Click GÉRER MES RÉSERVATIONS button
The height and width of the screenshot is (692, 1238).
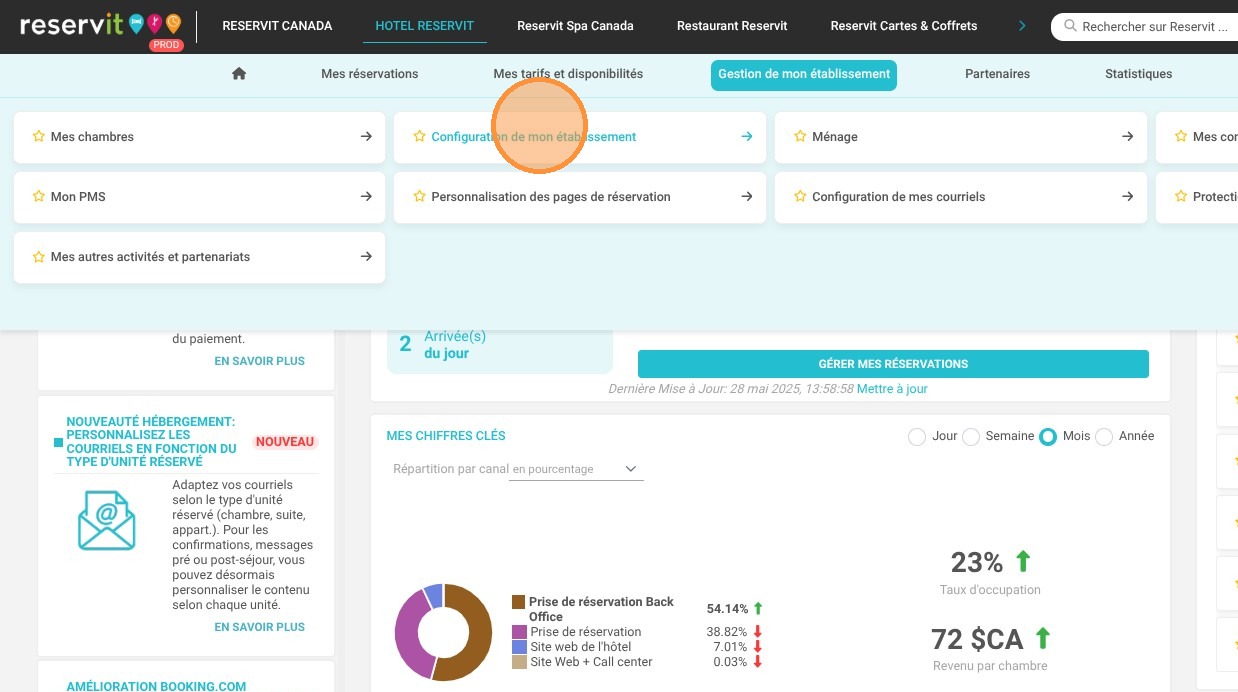pos(893,364)
